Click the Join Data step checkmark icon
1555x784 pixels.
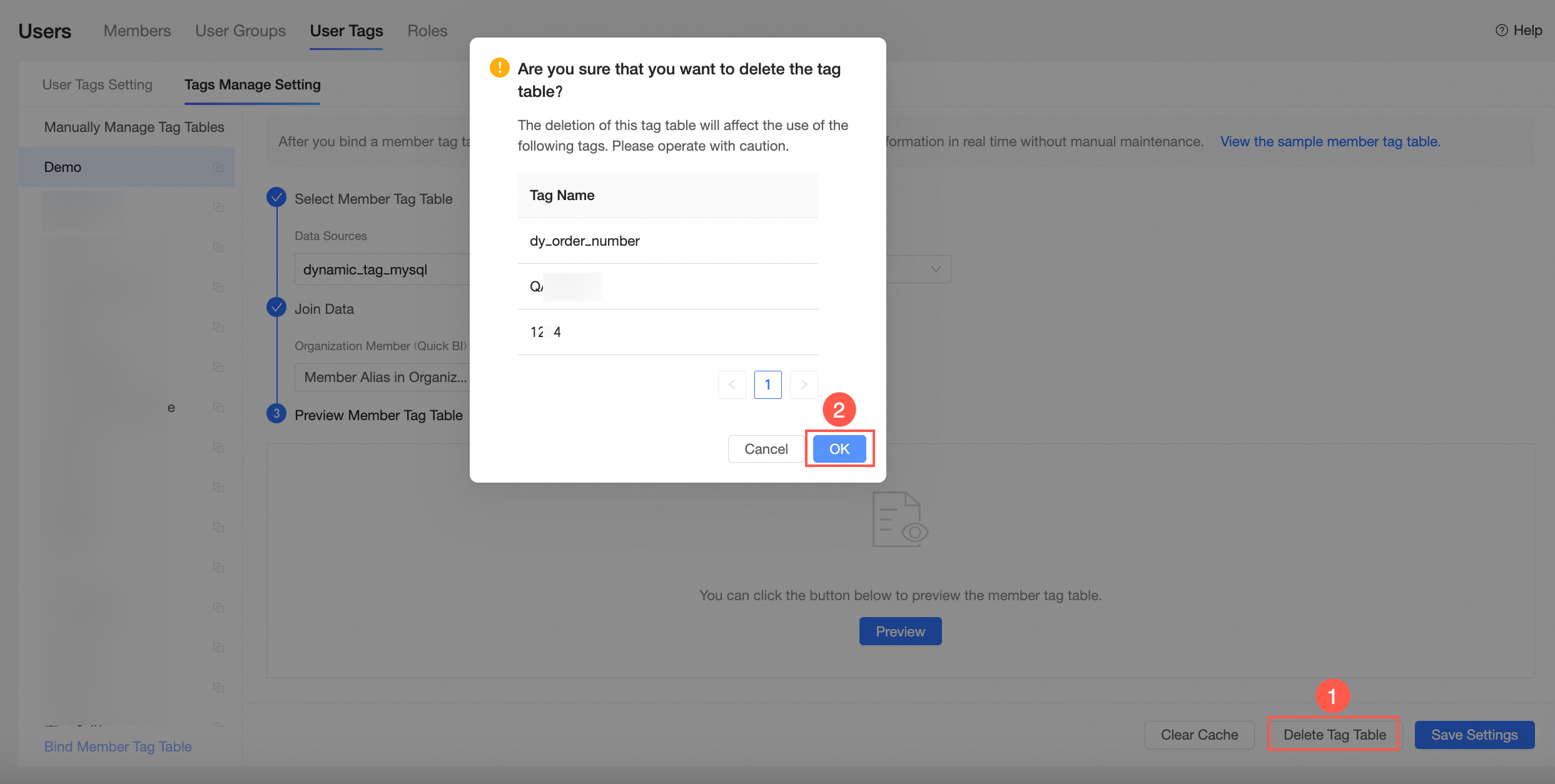click(x=276, y=308)
